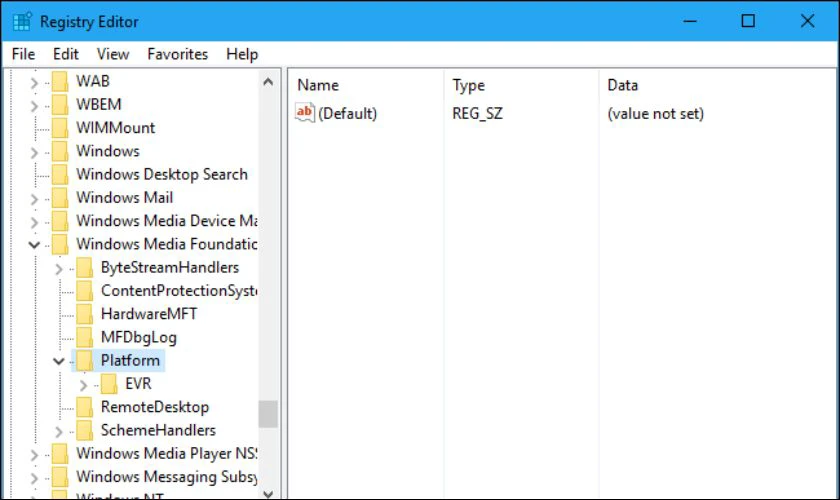Viewport: 840px width, 500px height.
Task: Click the SchemeHandlers folder icon
Action: tap(85, 430)
